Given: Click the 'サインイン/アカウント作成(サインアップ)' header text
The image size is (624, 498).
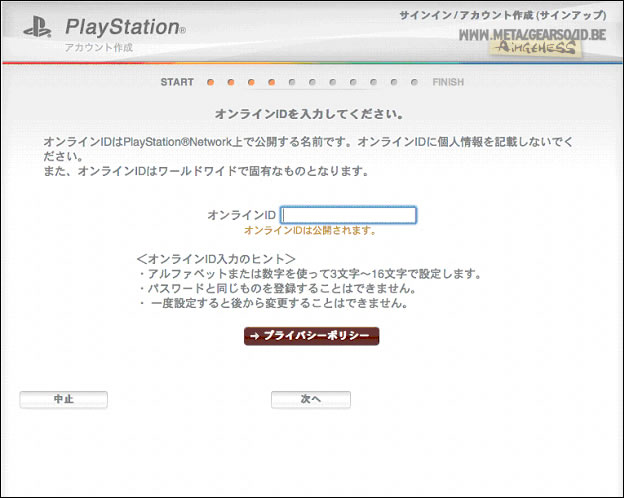Looking at the screenshot, I should point(503,16).
